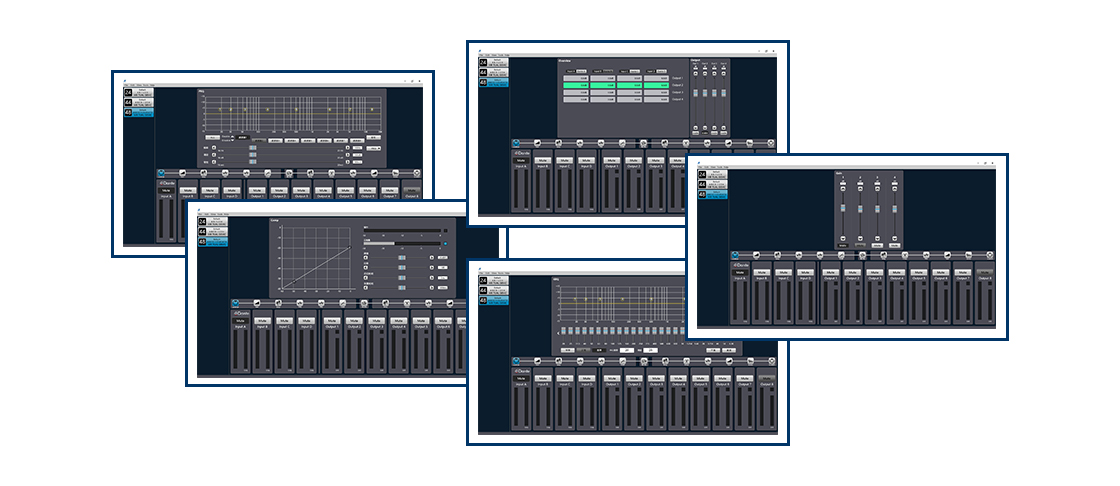The width and height of the screenshot is (1120, 486).
Task: Click upper-right curve point on Comp graph
Action: coord(349,247)
